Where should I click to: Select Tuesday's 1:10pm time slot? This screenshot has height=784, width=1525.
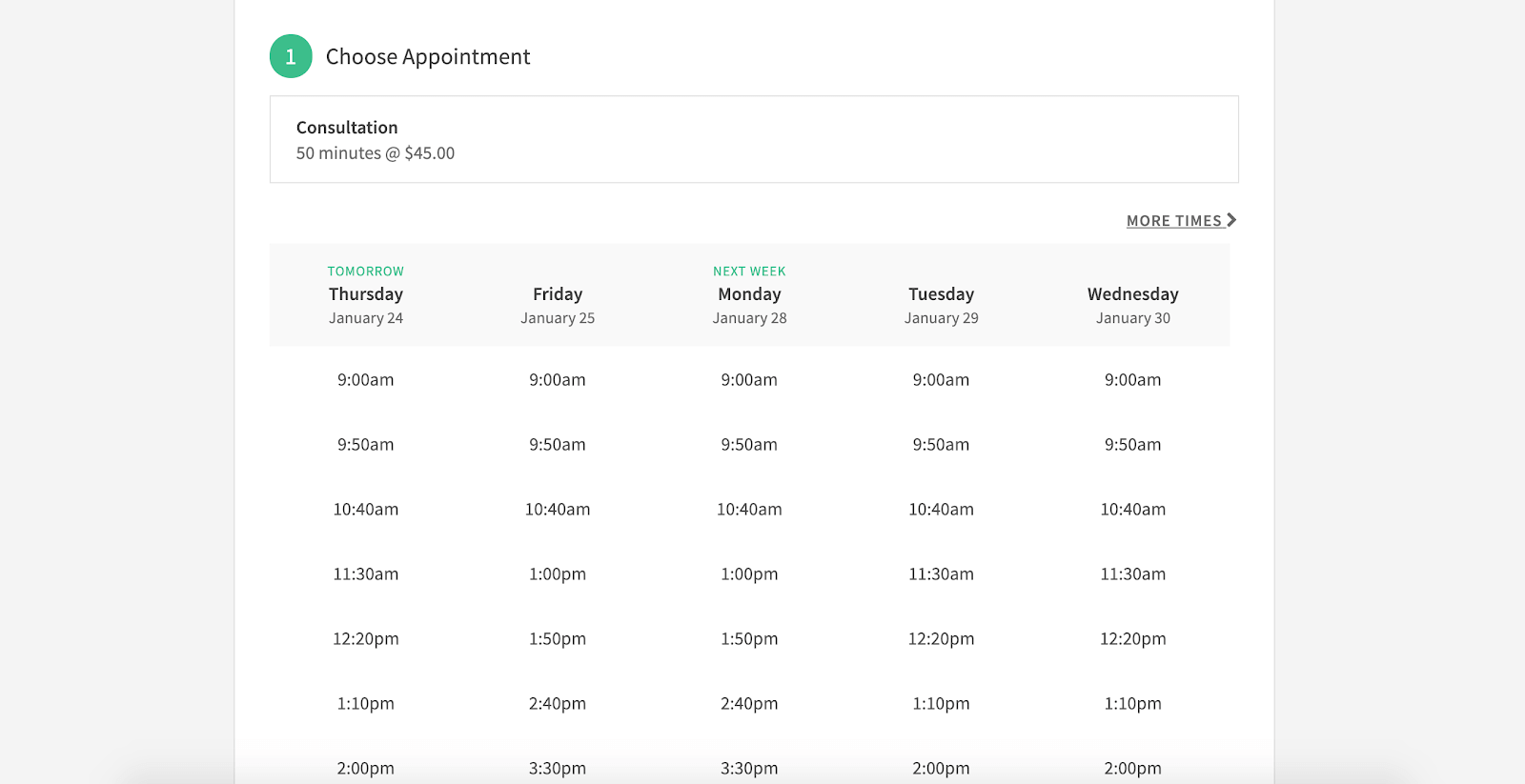941,704
